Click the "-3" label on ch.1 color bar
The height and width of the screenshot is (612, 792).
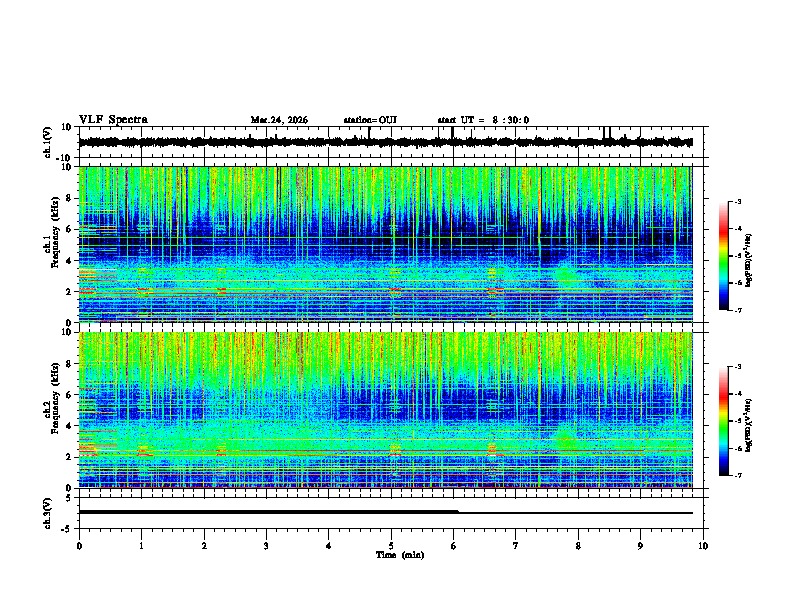click(x=737, y=202)
